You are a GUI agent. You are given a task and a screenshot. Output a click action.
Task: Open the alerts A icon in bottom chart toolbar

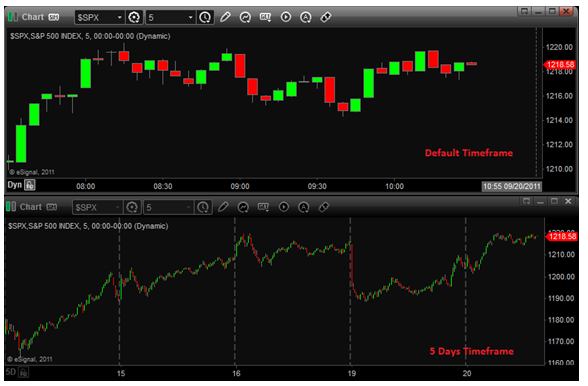coord(304,207)
